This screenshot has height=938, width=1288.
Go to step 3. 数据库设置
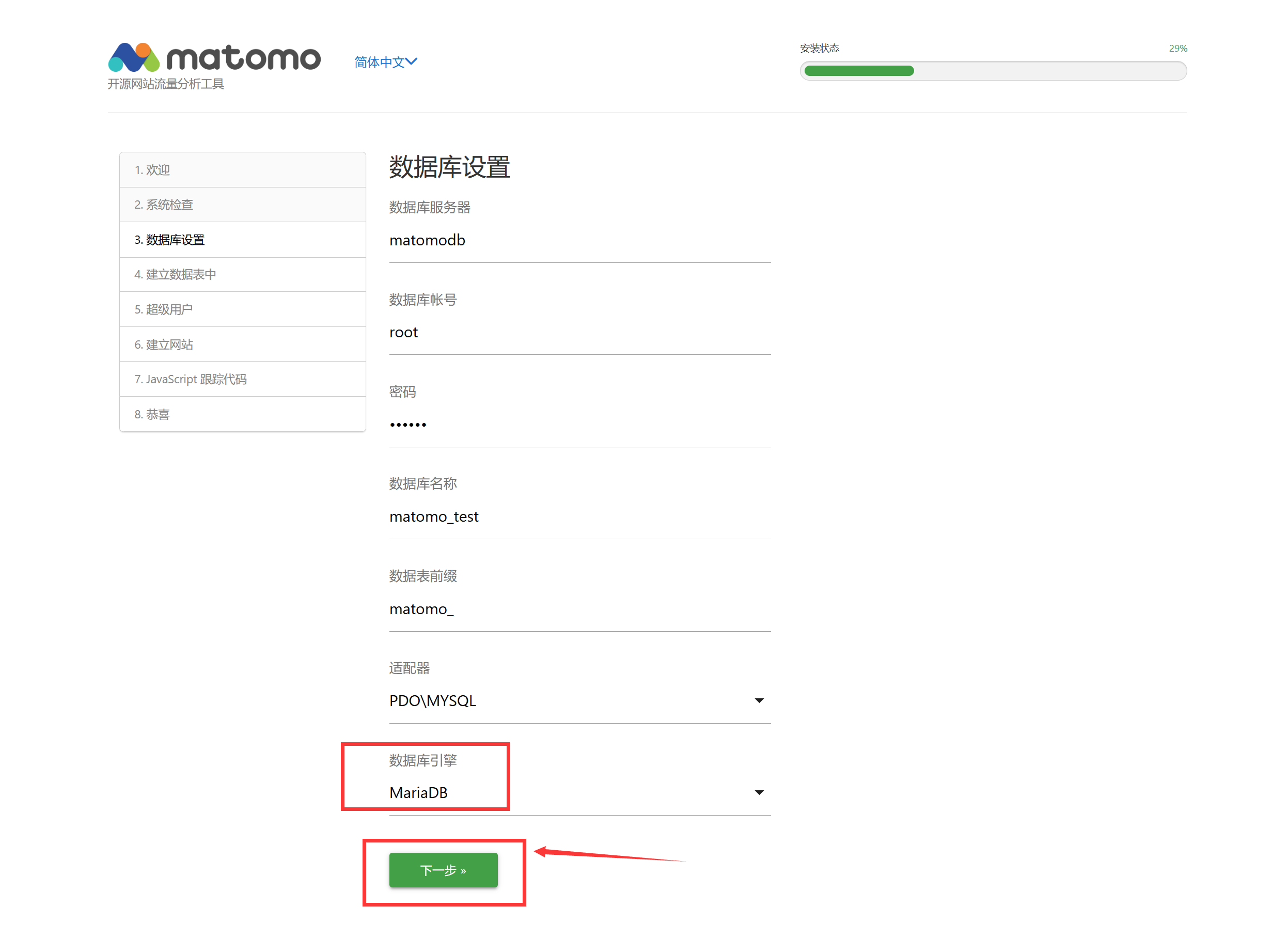(x=243, y=240)
